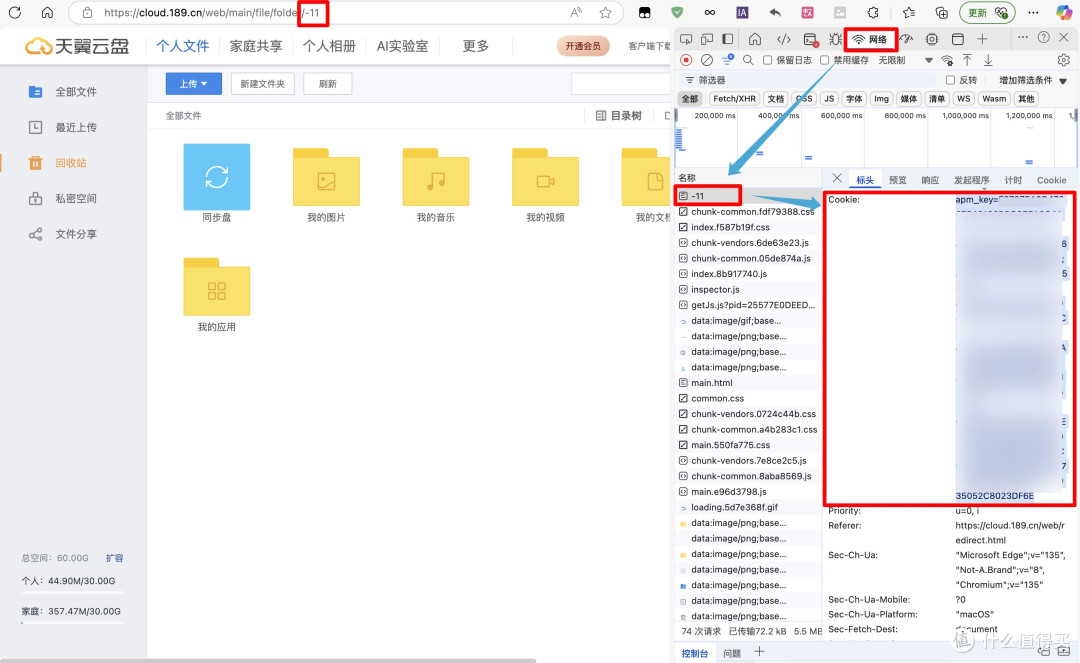Image resolution: width=1080 pixels, height=663 pixels.
Task: Open the 上传 upload dropdown button
Action: coord(194,83)
